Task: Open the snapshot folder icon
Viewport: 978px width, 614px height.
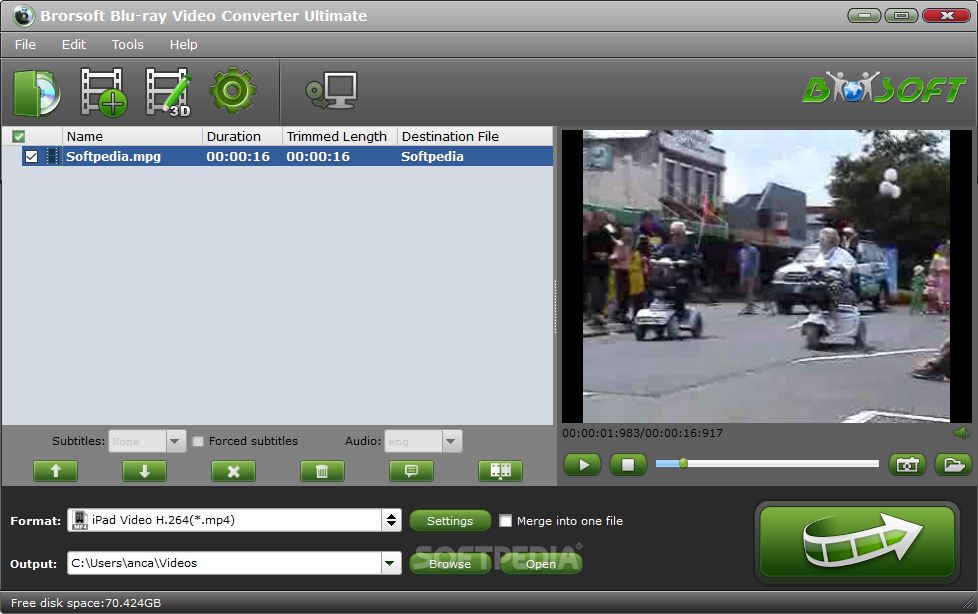Action: (x=953, y=464)
